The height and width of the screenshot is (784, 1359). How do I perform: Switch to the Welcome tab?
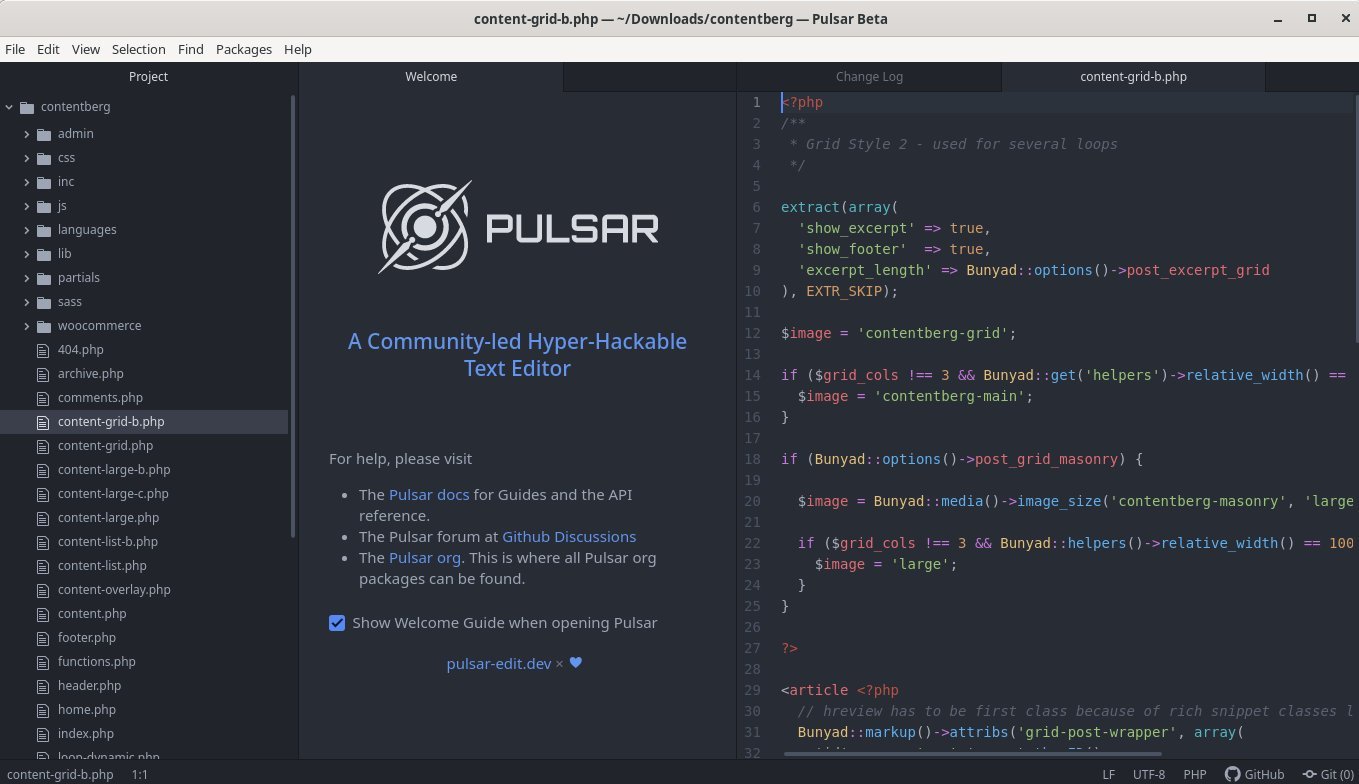[431, 76]
